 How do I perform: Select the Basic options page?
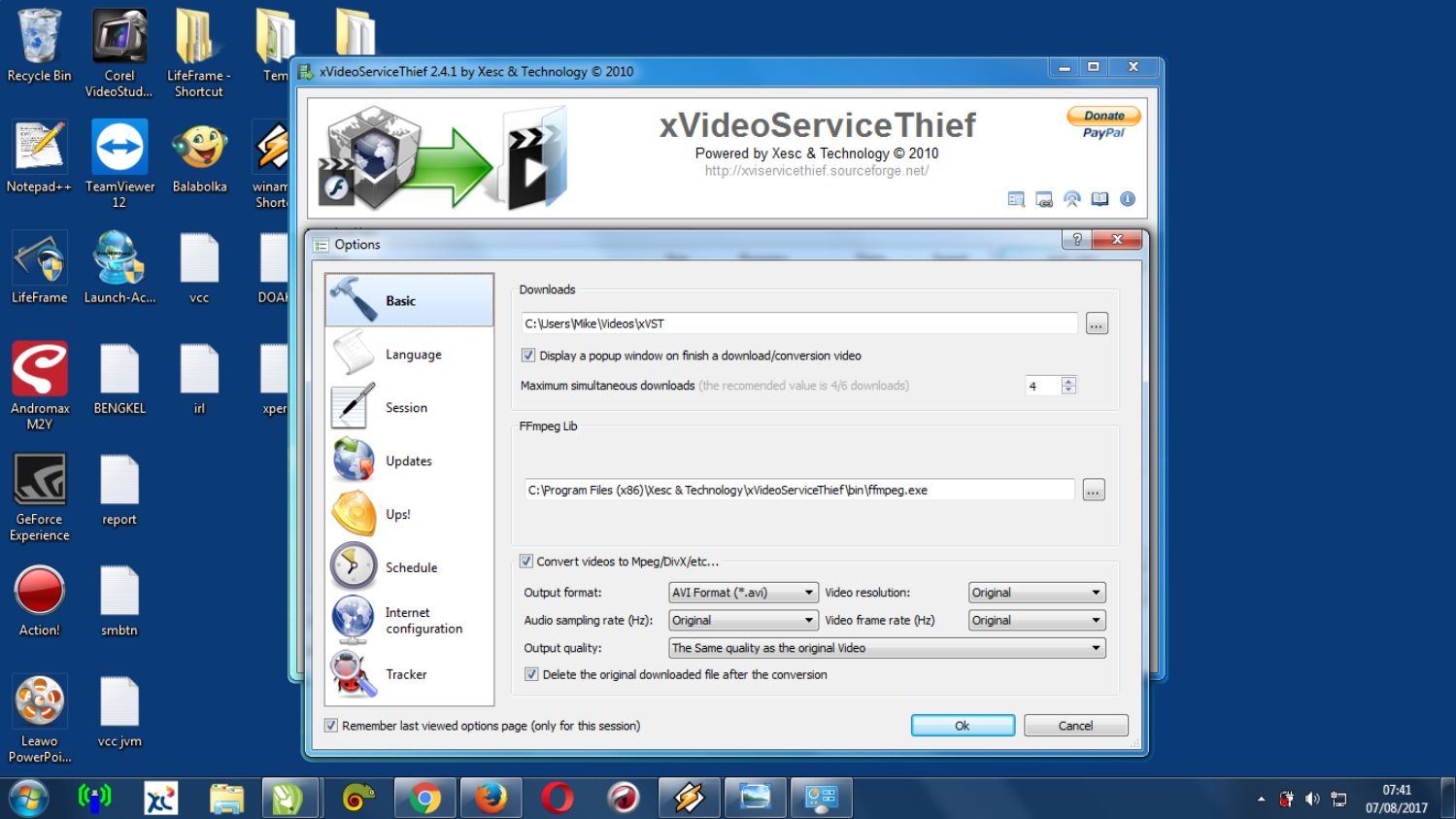pyautogui.click(x=409, y=300)
